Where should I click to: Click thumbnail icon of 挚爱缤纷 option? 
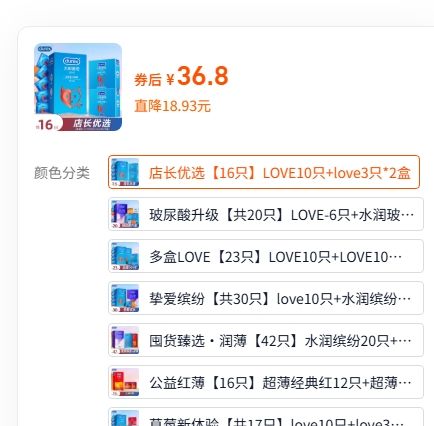(x=125, y=298)
